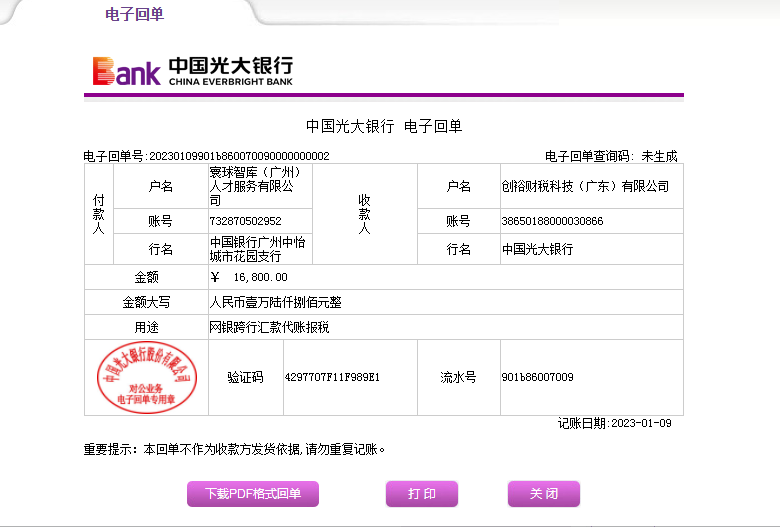The height and width of the screenshot is (527, 780).
Task: Click the 验证码 label cell
Action: [x=245, y=377]
